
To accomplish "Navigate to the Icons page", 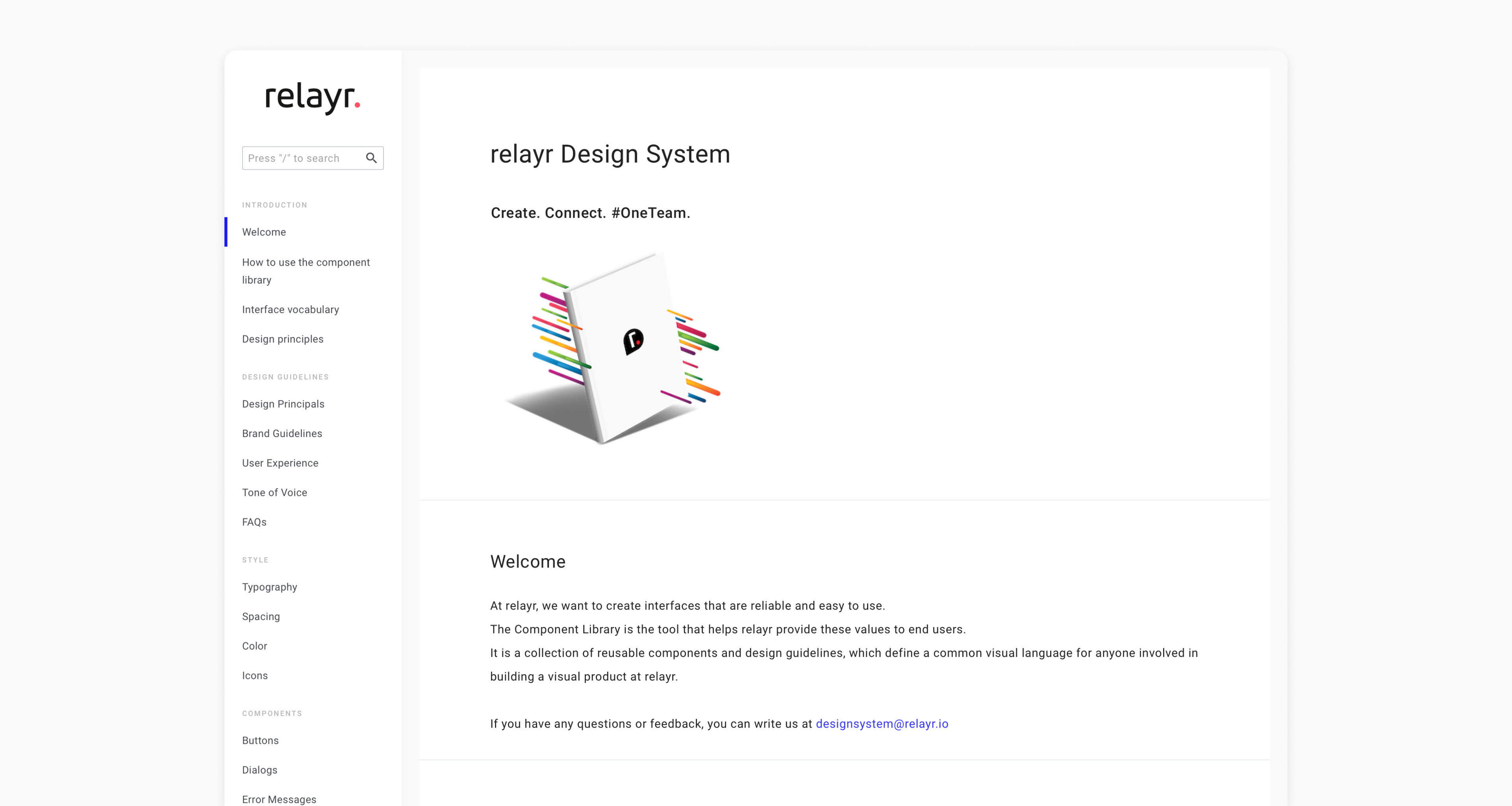I will click(255, 675).
